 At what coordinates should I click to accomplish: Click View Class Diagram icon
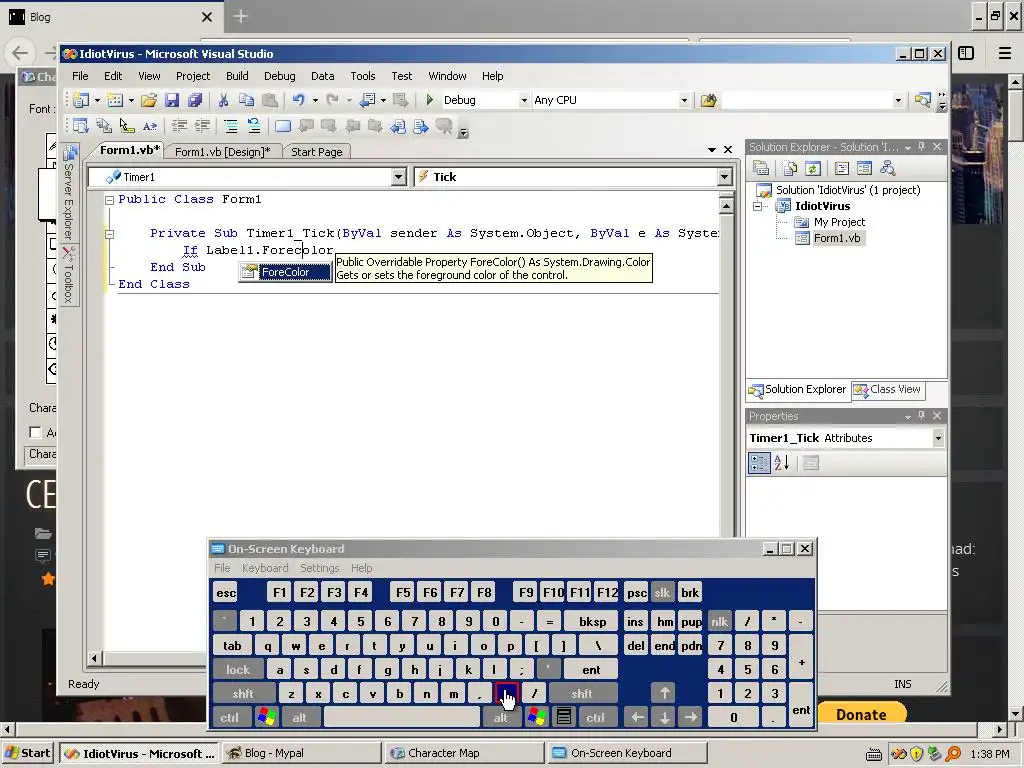pos(888,168)
